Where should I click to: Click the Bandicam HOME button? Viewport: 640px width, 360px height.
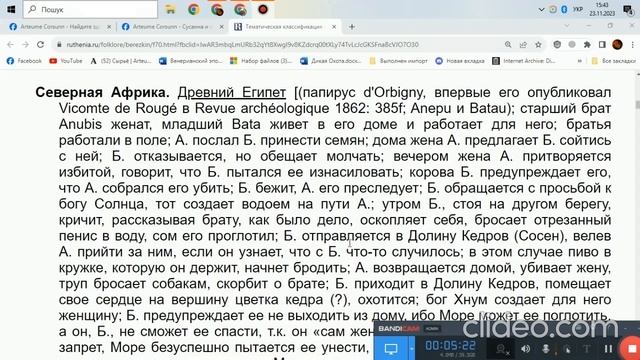(x=432, y=329)
